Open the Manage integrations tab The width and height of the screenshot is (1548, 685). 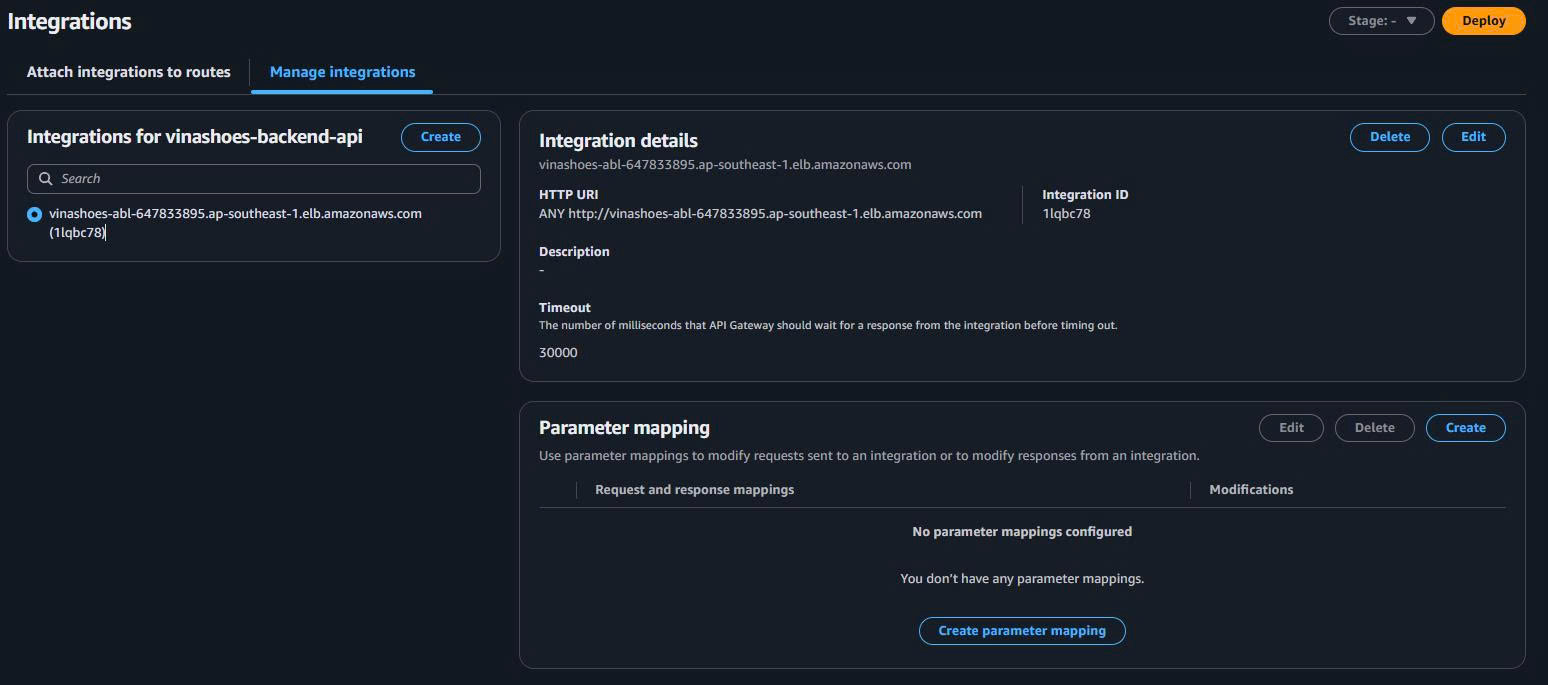tap(342, 71)
